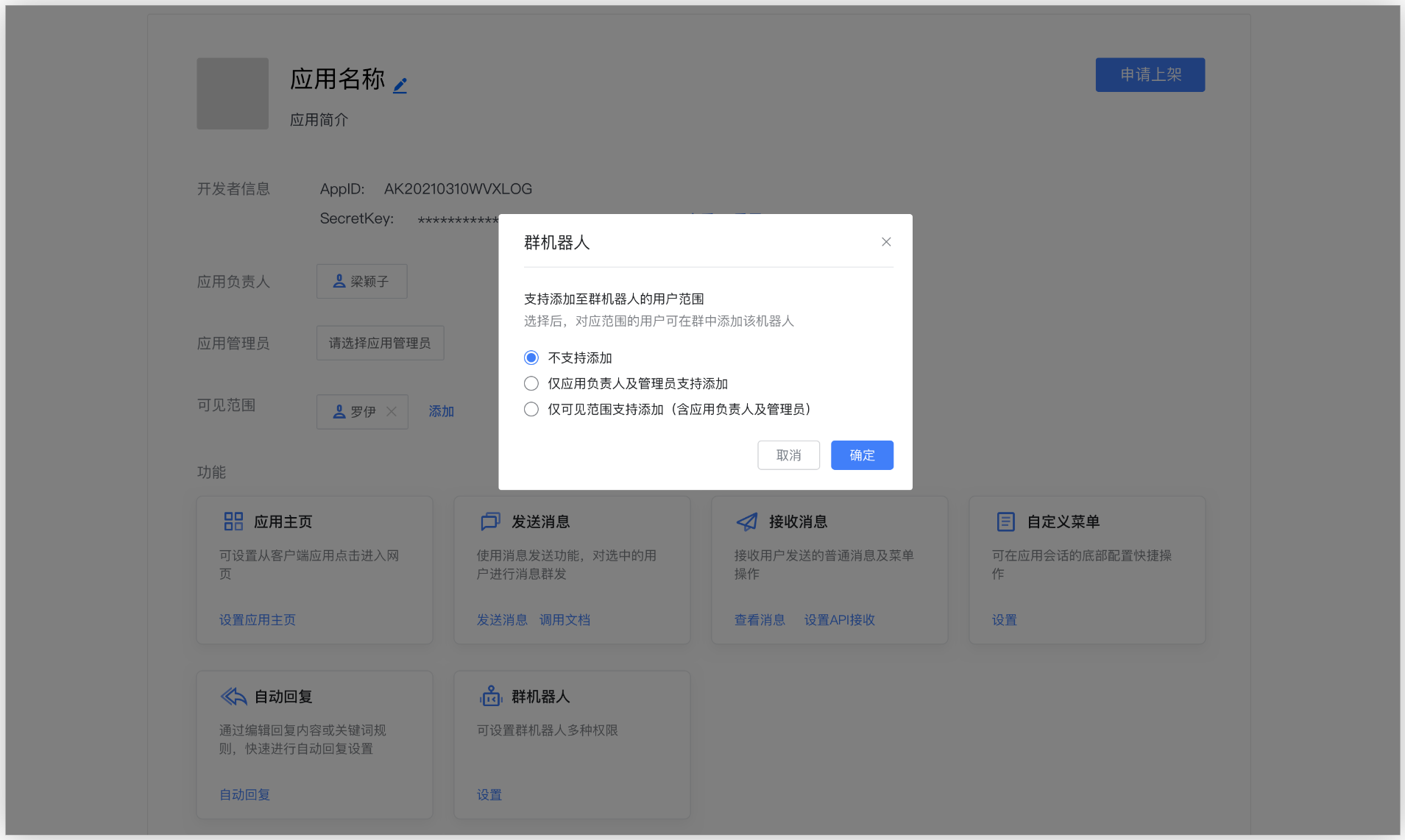
Task: Click the 应用主页 grid icon
Action: (x=233, y=521)
